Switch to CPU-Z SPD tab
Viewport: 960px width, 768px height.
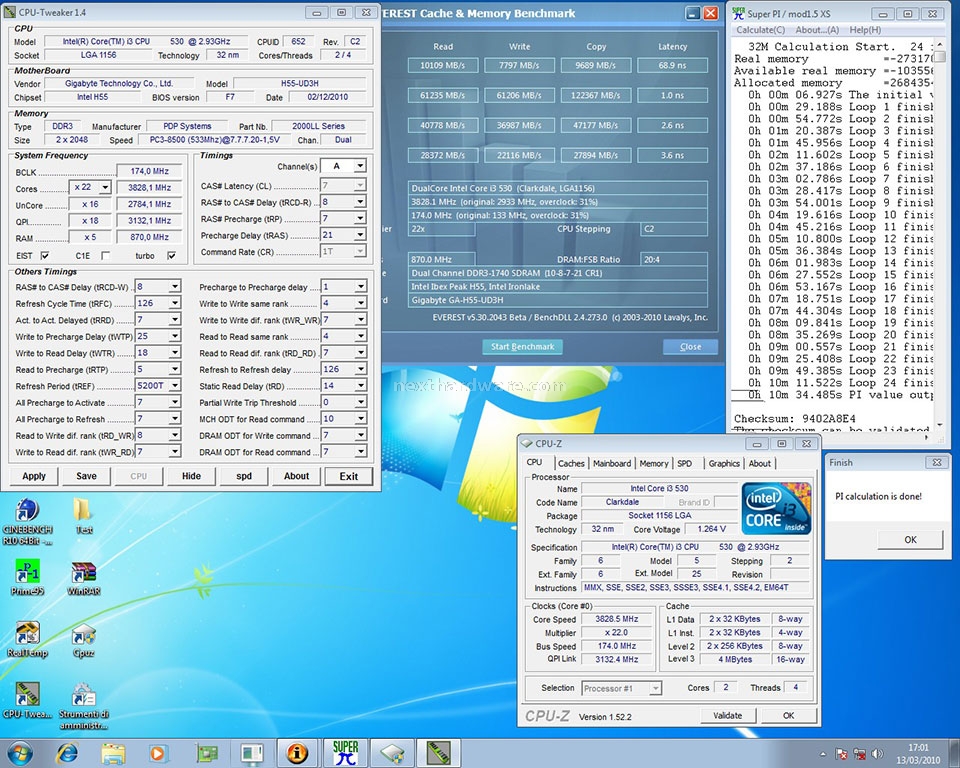click(x=684, y=464)
